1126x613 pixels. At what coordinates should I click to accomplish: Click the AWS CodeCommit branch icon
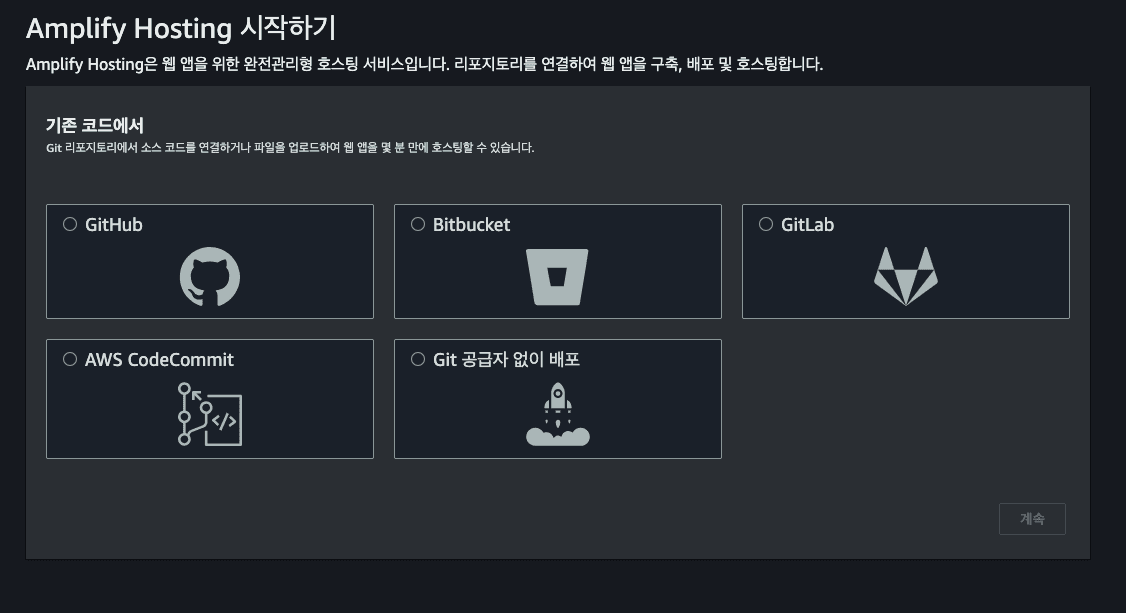209,414
